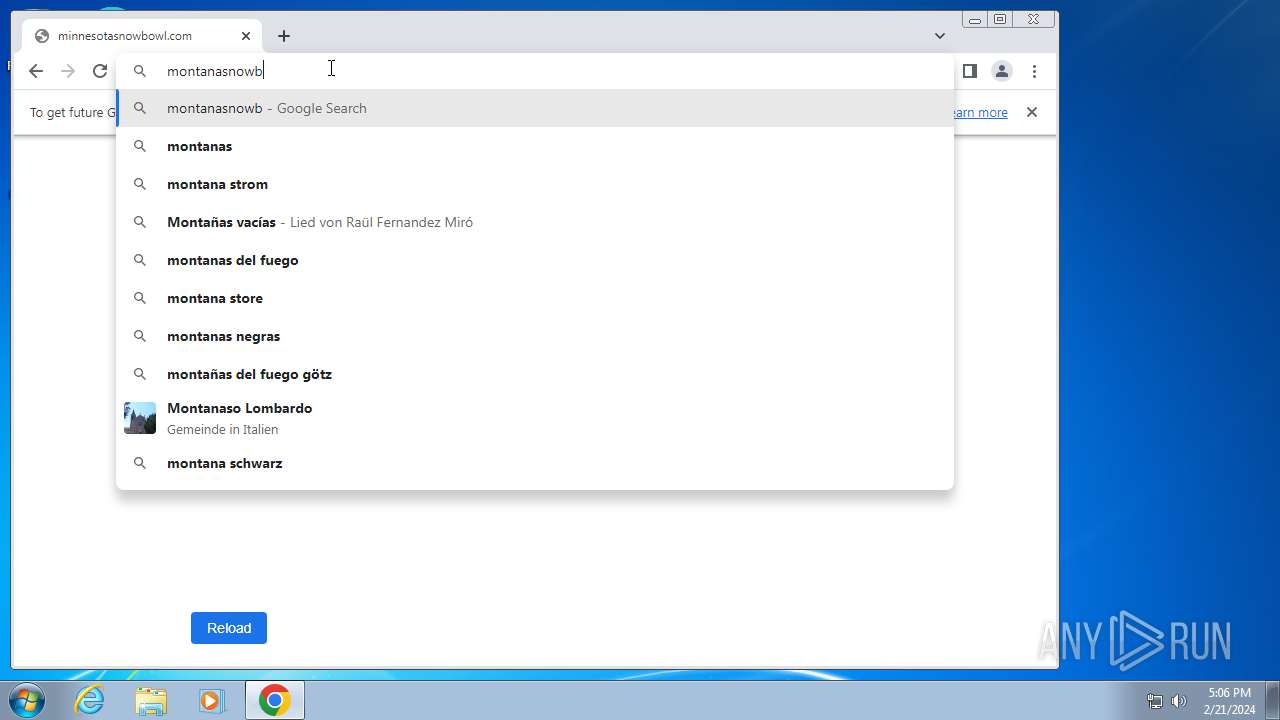Image resolution: width=1280 pixels, height=720 pixels.
Task: Open the Chrome three-dot menu
Action: (1035, 71)
